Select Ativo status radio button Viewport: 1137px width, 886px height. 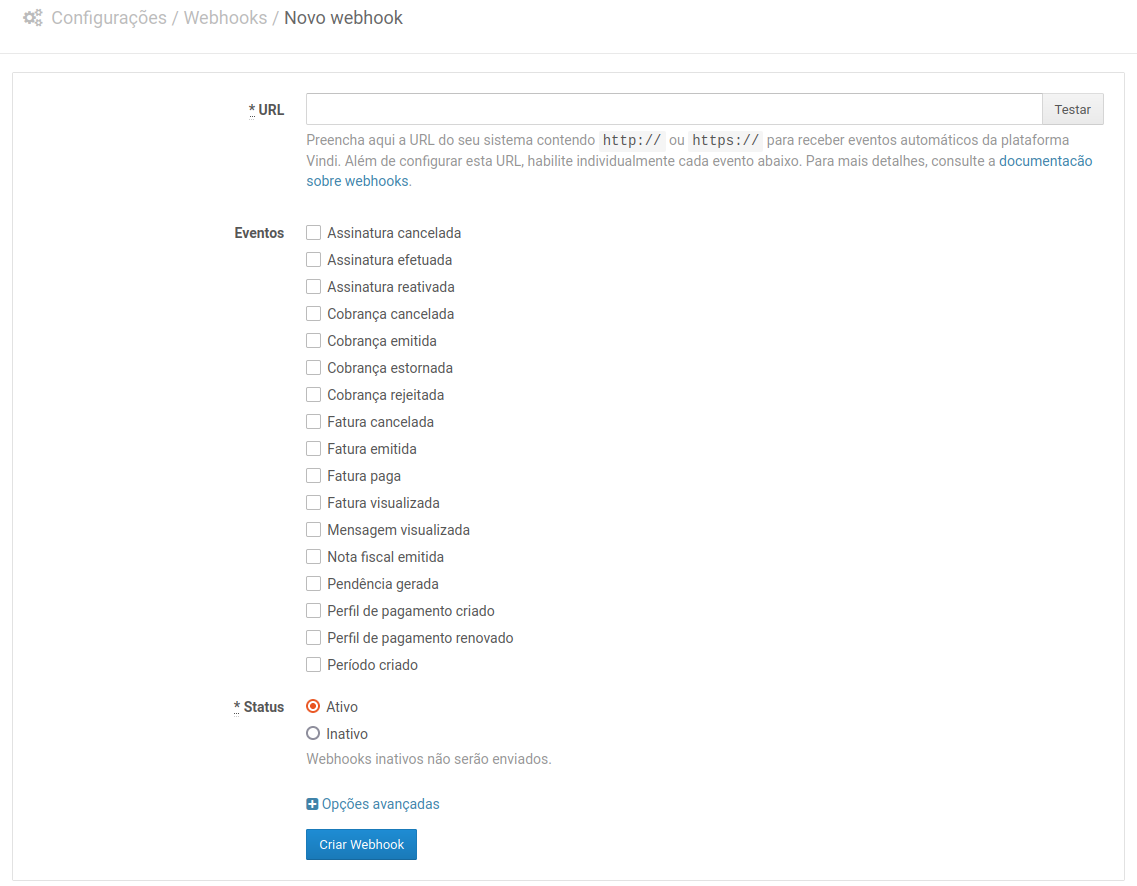pos(313,706)
